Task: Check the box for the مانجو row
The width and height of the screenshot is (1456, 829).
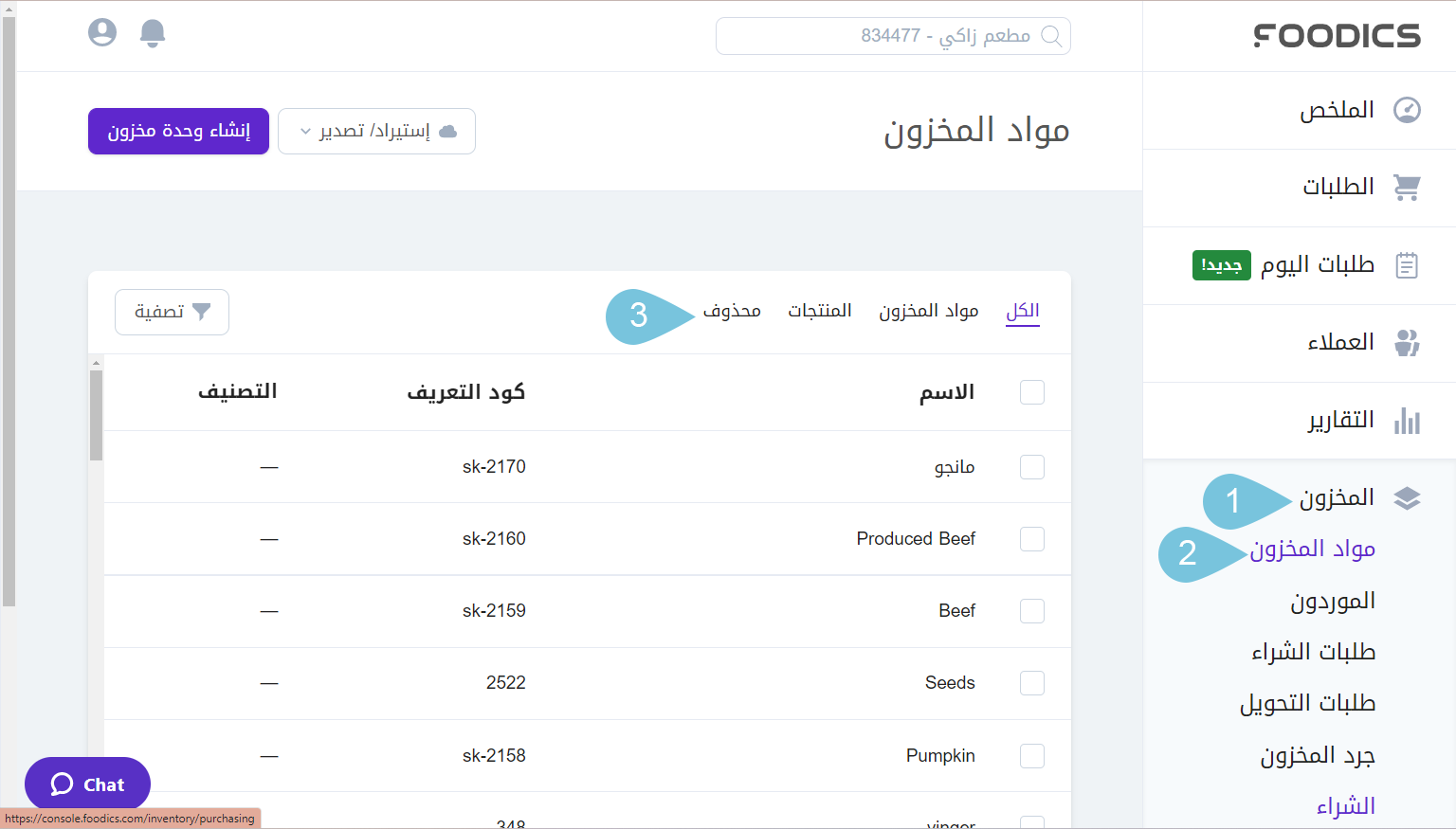Action: (x=1032, y=467)
